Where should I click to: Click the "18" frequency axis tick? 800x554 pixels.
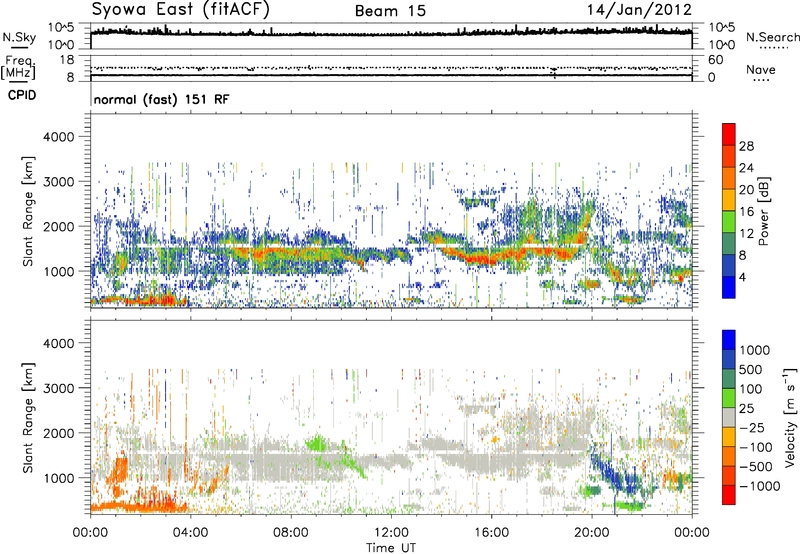(x=66, y=60)
